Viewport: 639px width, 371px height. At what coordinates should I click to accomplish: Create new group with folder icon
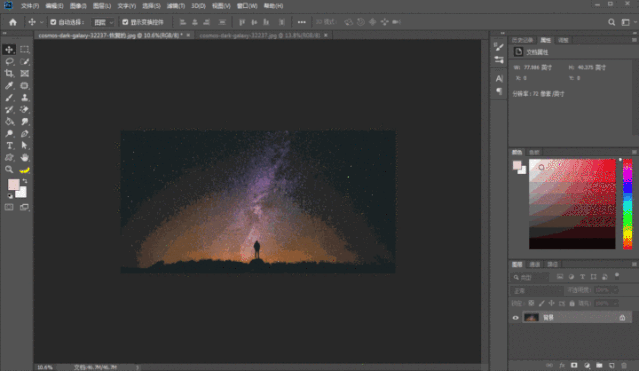[599, 365]
